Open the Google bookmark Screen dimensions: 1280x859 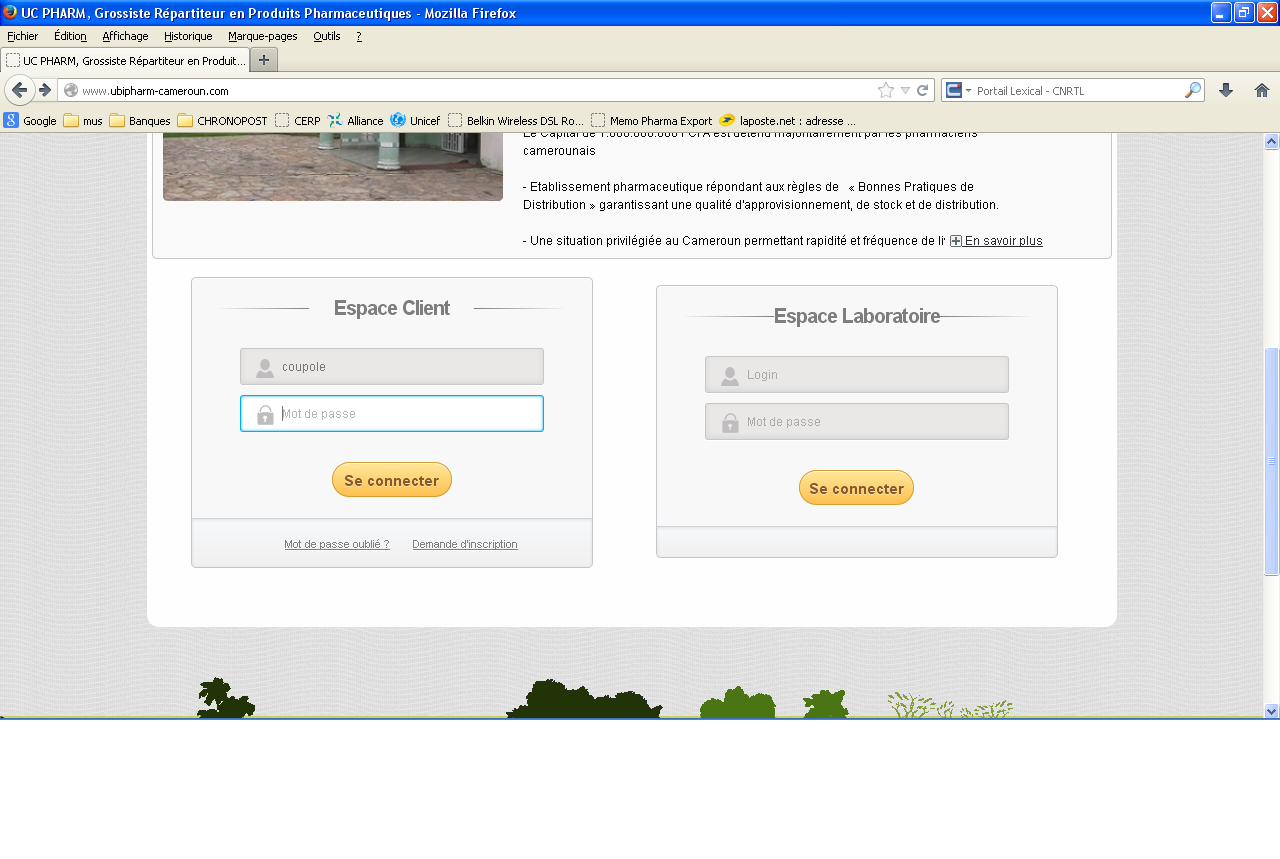coord(30,120)
